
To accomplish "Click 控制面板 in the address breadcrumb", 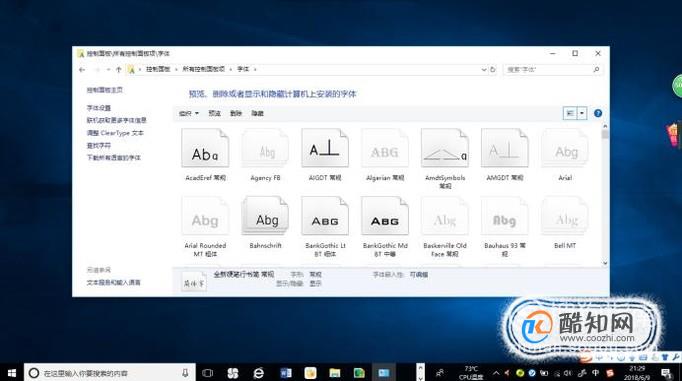I will point(158,69).
